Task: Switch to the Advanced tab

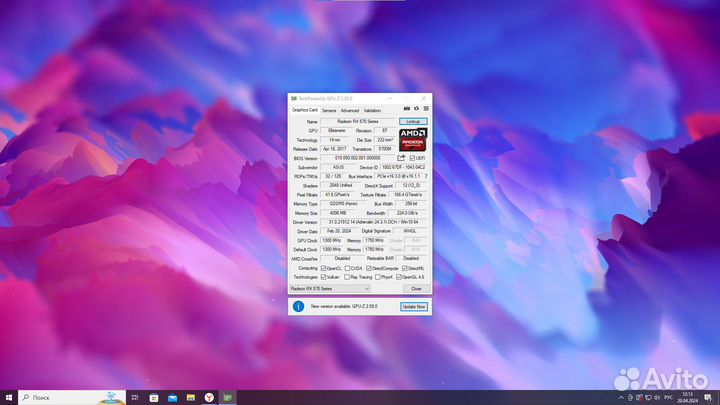Action: 350,111
